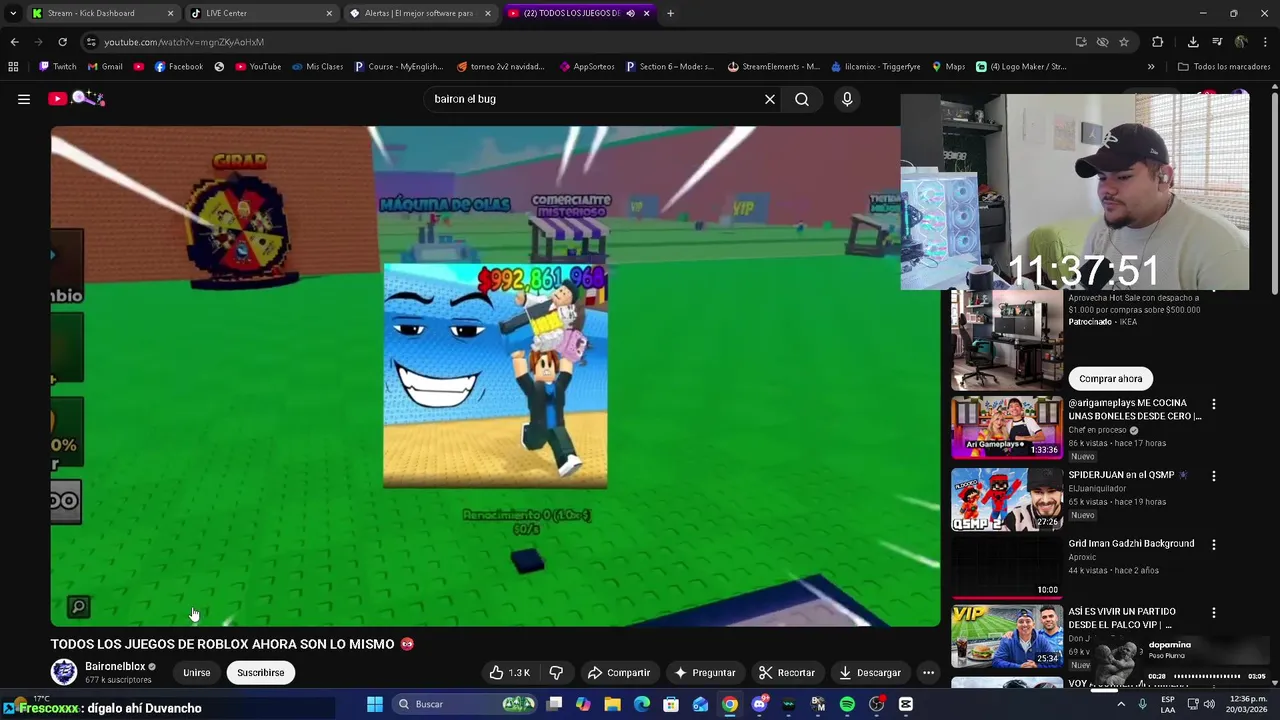Share video with Compartir button
The width and height of the screenshot is (1280, 720).
click(618, 673)
